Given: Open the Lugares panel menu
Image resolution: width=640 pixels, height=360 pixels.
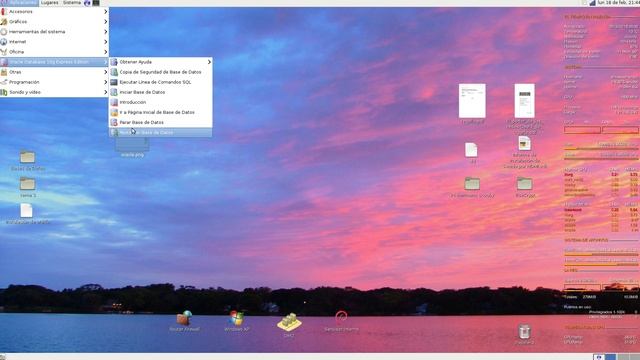Looking at the screenshot, I should [x=49, y=3].
